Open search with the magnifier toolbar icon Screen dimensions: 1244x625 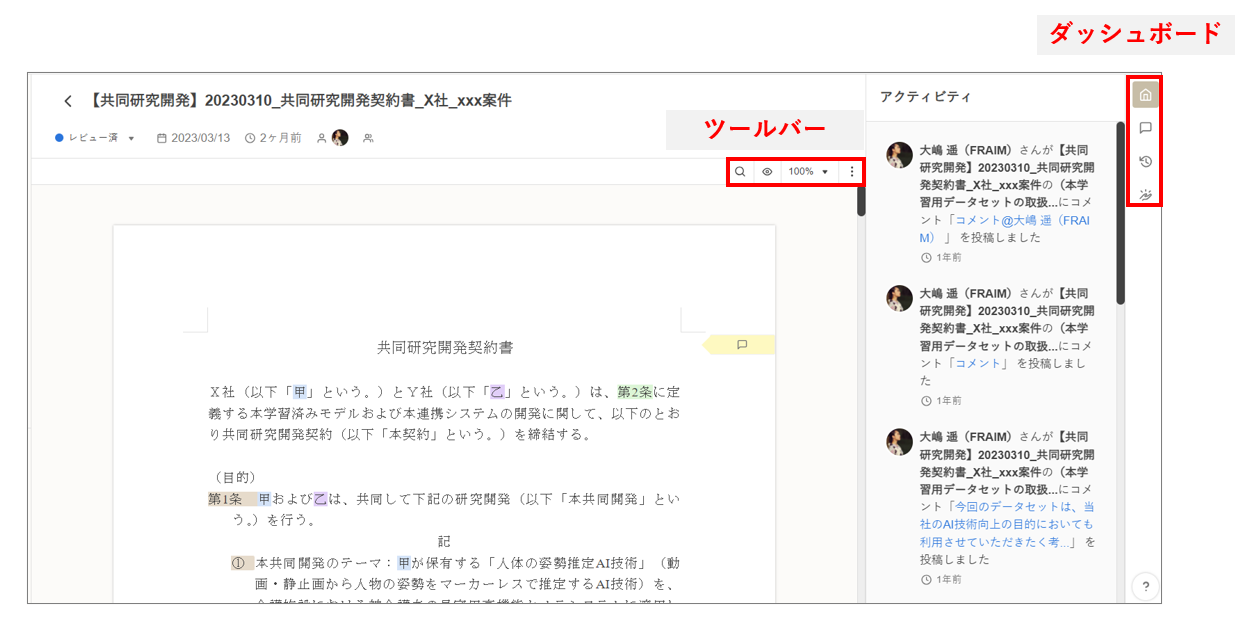coord(740,172)
